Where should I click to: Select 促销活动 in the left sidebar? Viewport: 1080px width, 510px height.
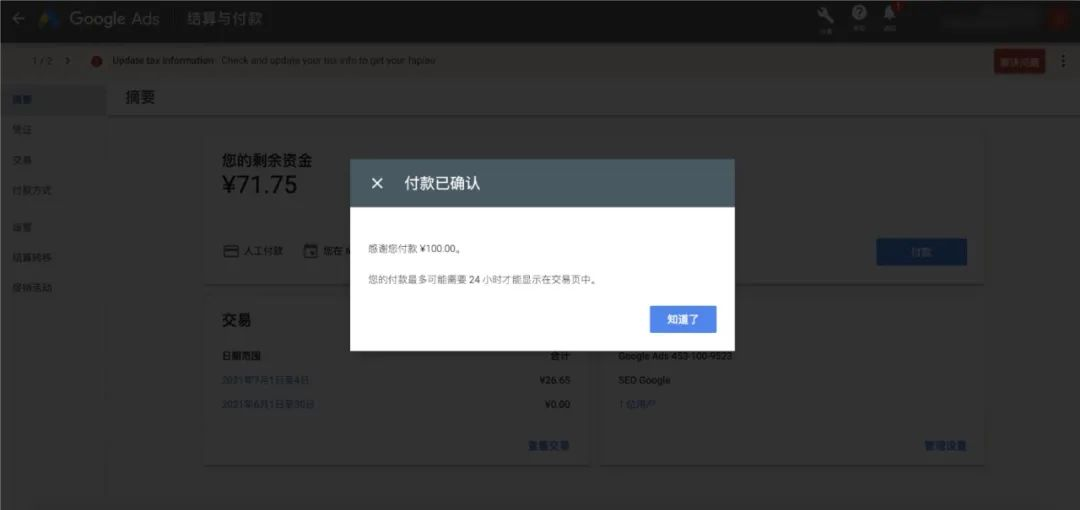click(32, 288)
